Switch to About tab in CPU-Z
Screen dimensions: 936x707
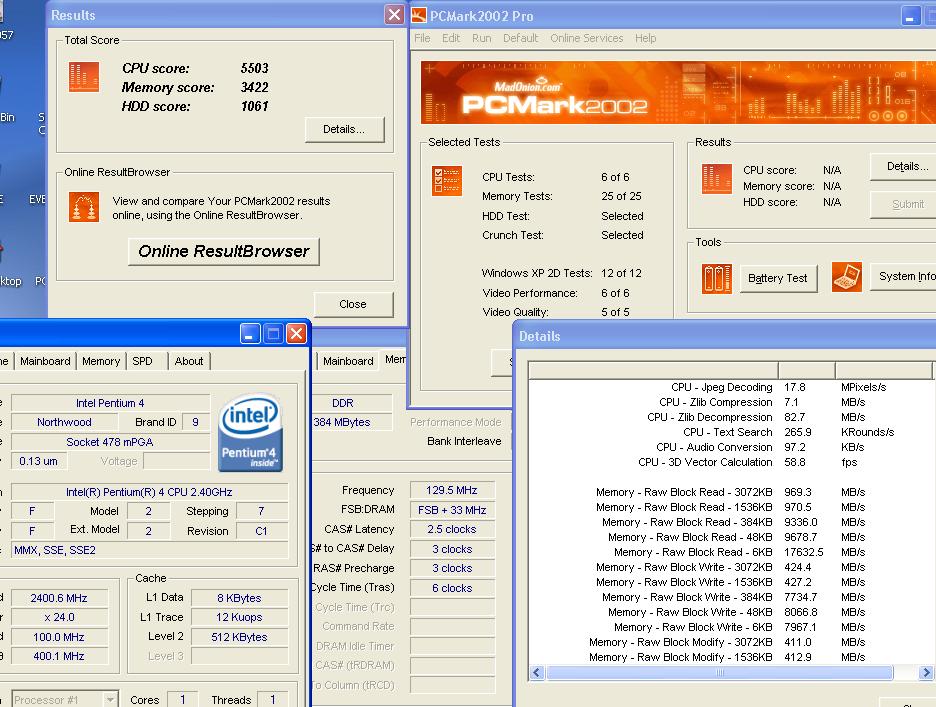pos(189,361)
